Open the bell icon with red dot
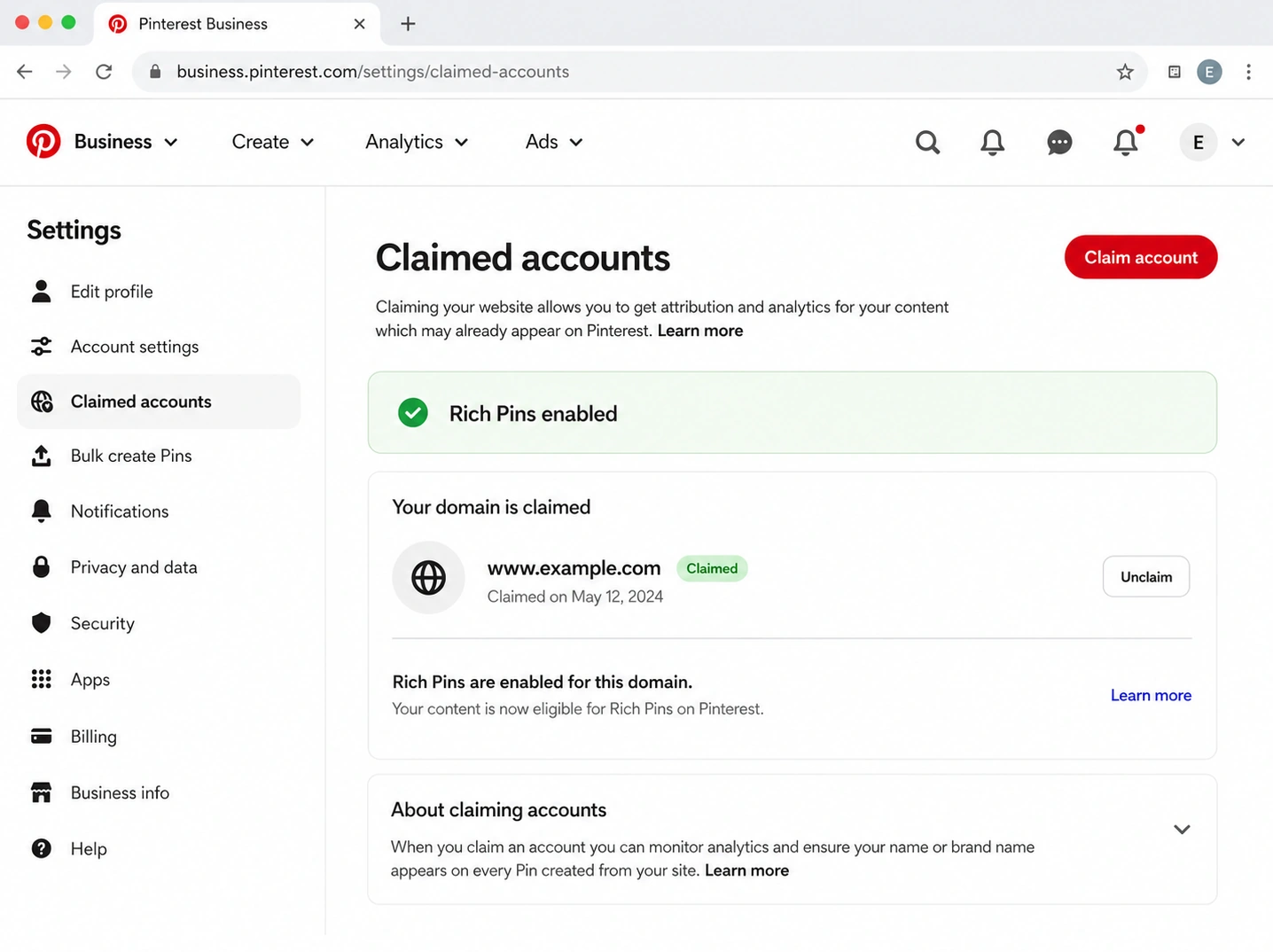1273x952 pixels. (1127, 142)
